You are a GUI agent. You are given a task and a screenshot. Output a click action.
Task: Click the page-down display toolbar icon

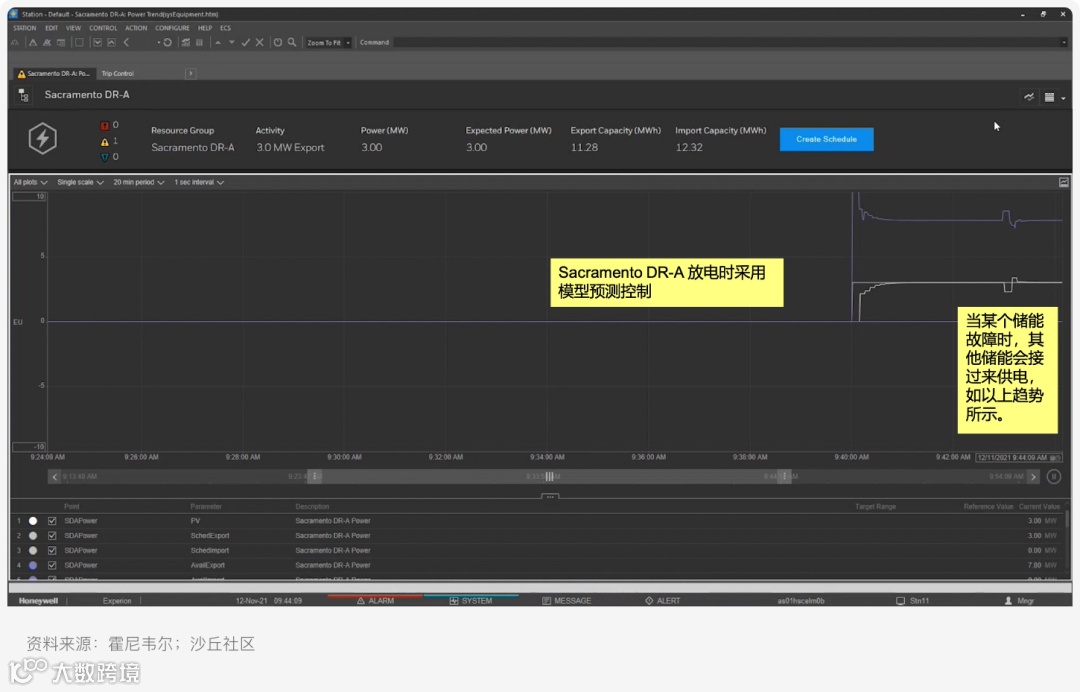point(98,43)
